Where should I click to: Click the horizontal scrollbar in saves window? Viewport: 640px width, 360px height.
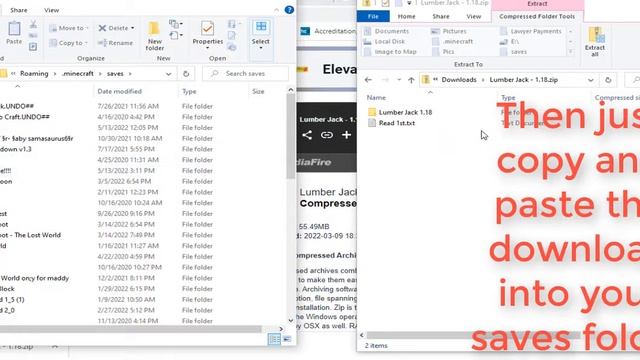point(131,329)
